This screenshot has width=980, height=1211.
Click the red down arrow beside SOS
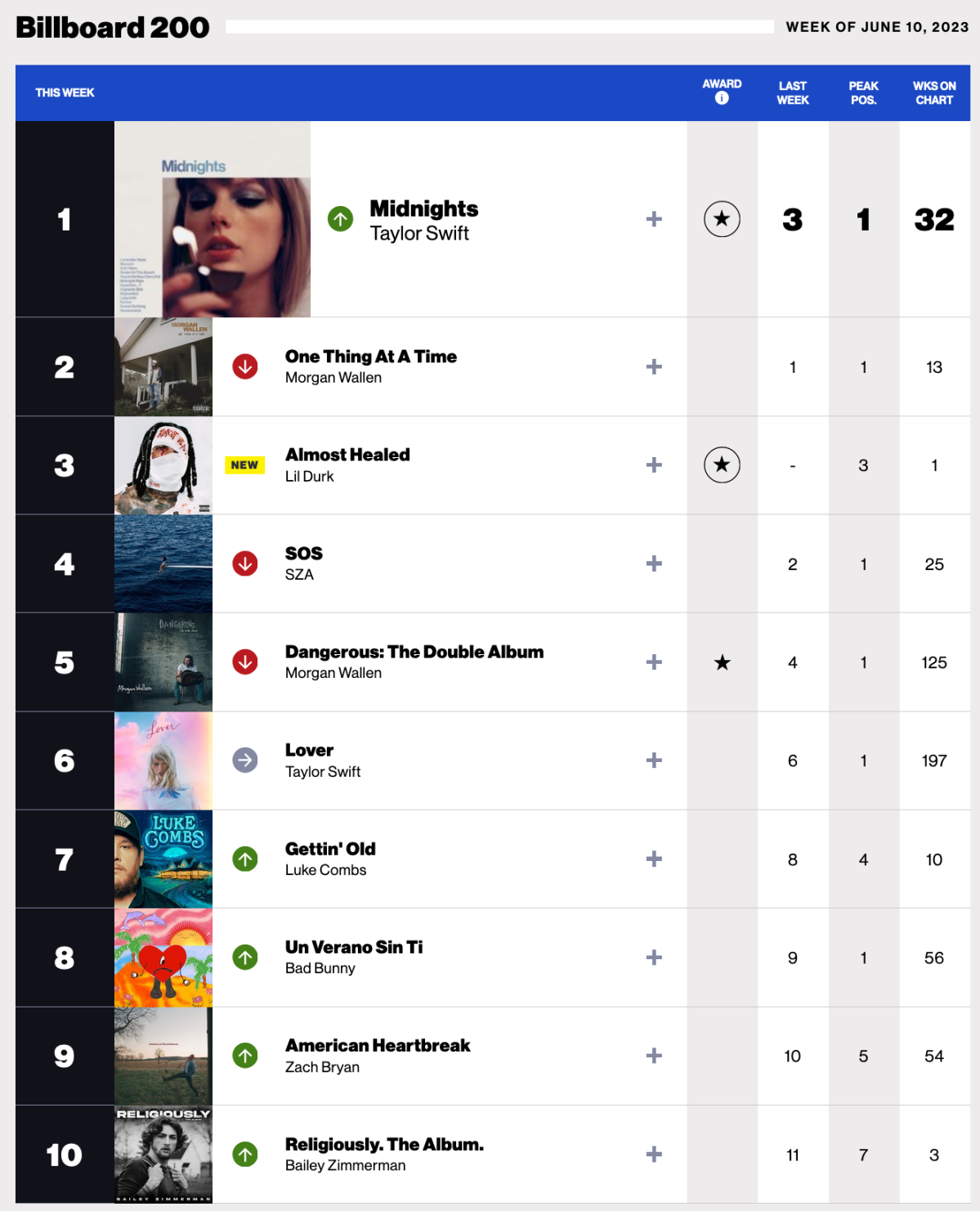(x=245, y=563)
